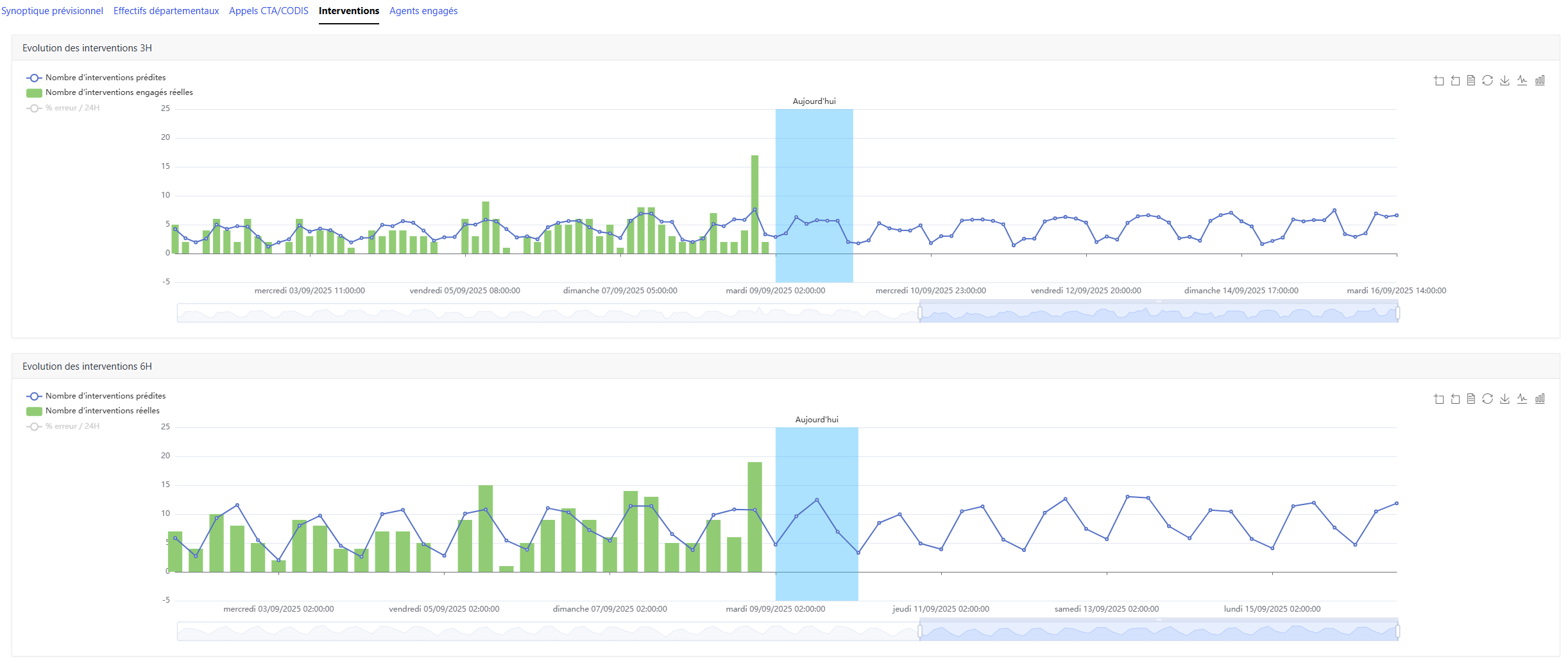Save the 6H chart as image
This screenshot has height=663, width=1568.
1504,399
